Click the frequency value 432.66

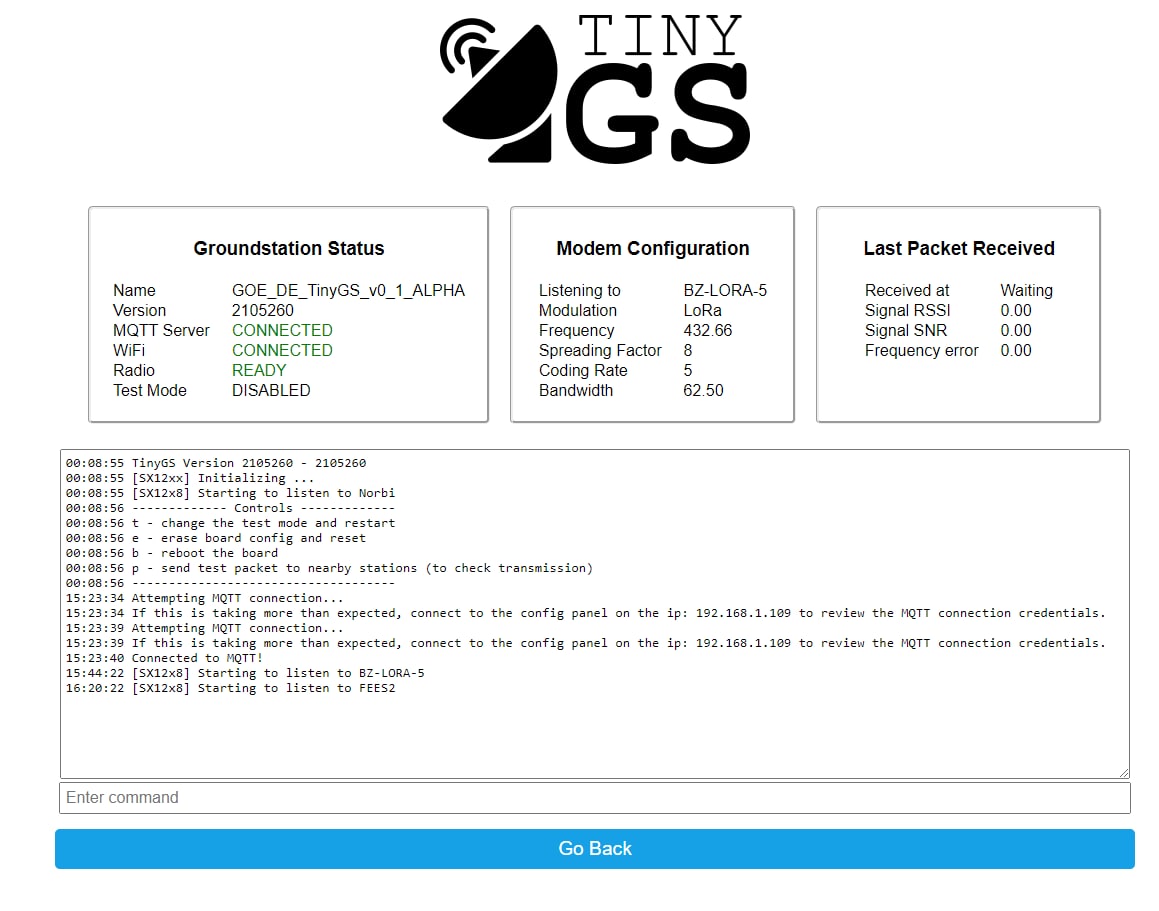(x=707, y=330)
